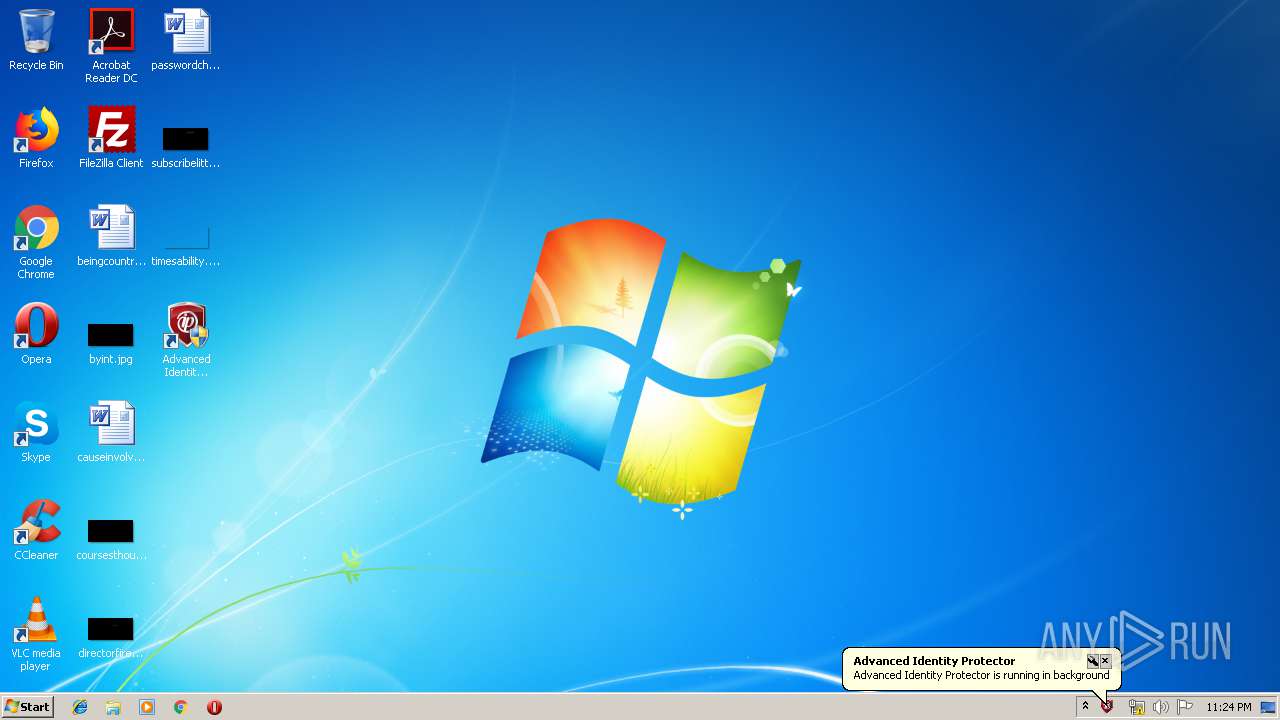Launch Acrobat Reader DC shortcut

[x=111, y=46]
